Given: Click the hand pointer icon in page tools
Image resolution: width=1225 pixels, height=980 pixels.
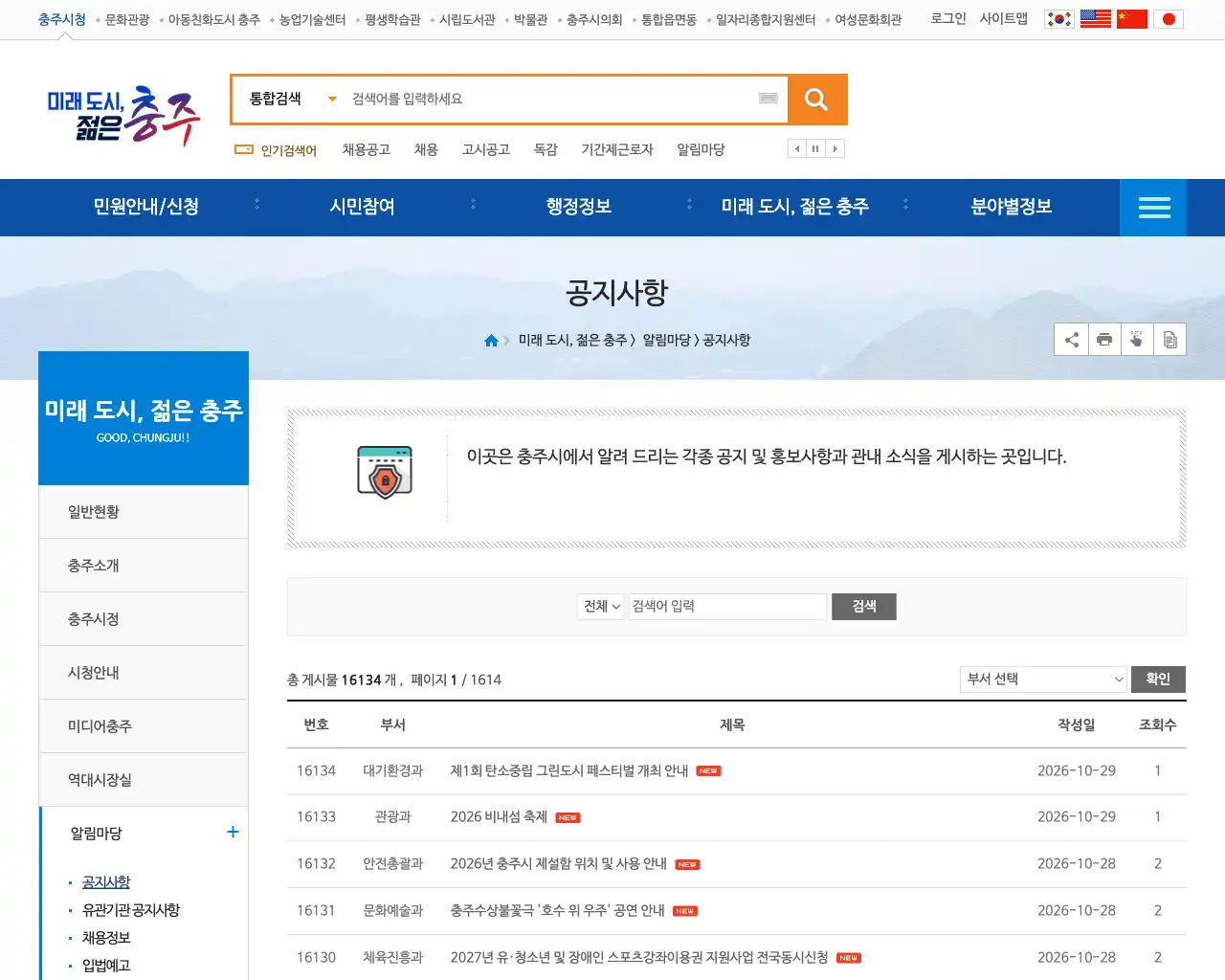Looking at the screenshot, I should pyautogui.click(x=1137, y=340).
